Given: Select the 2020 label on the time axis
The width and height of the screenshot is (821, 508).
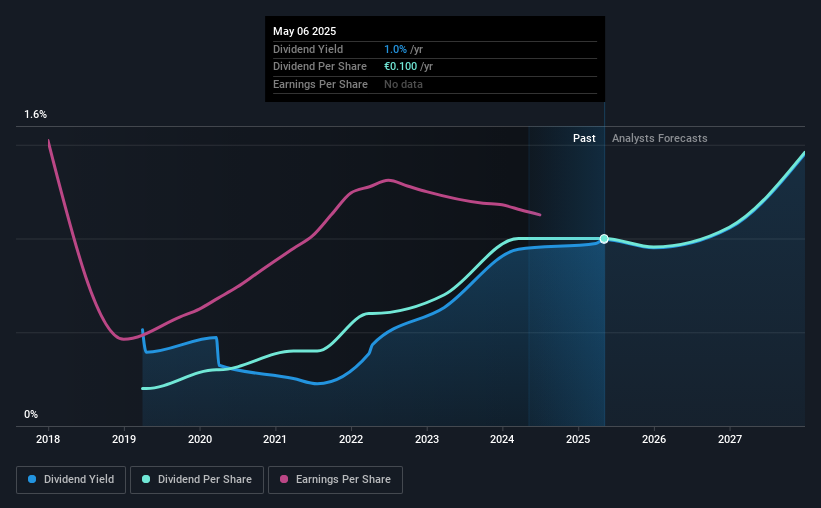Looking at the screenshot, I should 200,439.
